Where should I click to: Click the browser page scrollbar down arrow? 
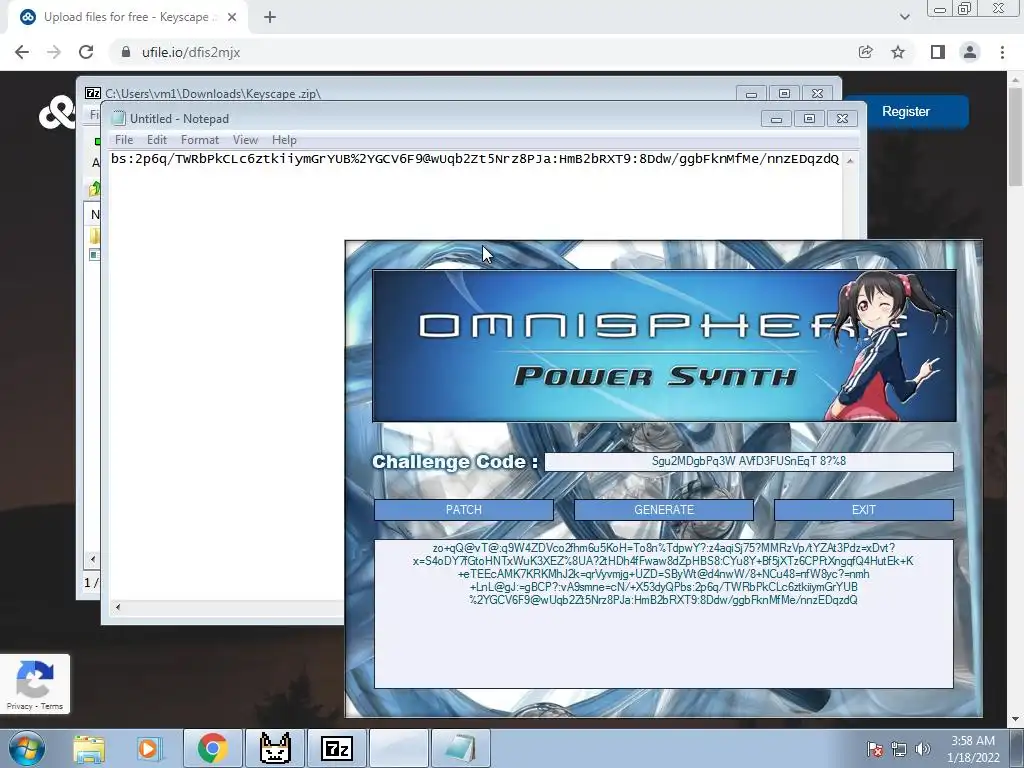pos(1015,720)
